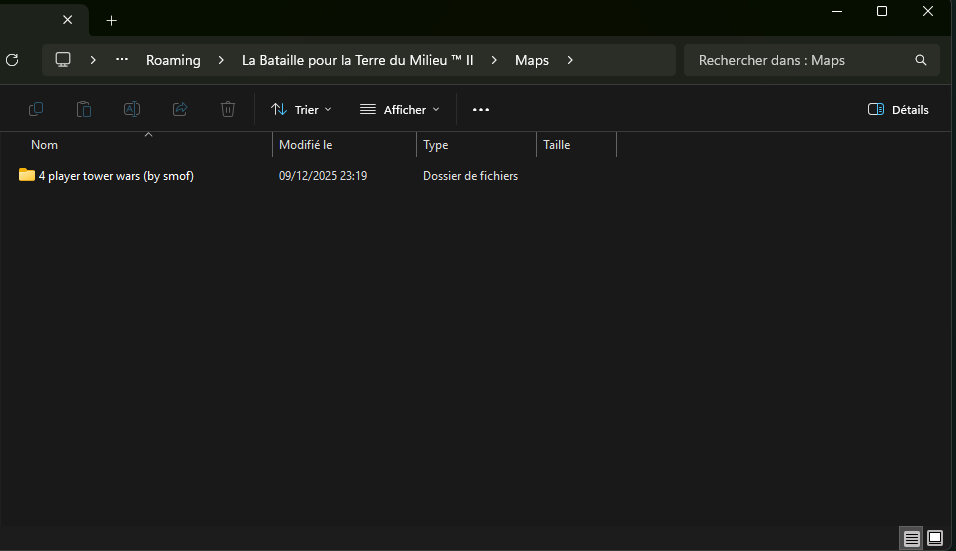Screen dimensions: 956x551
Task: Open a new tab with plus icon
Action: (x=111, y=20)
